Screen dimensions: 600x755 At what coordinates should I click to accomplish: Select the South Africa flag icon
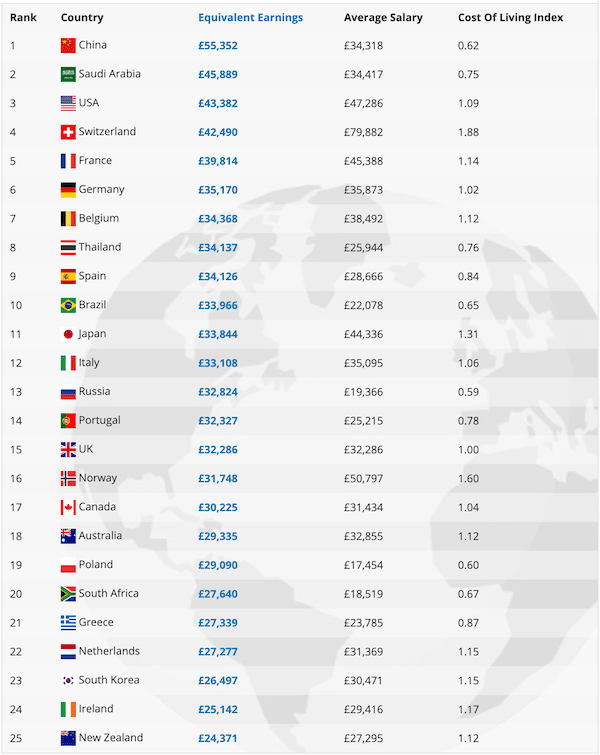68,594
